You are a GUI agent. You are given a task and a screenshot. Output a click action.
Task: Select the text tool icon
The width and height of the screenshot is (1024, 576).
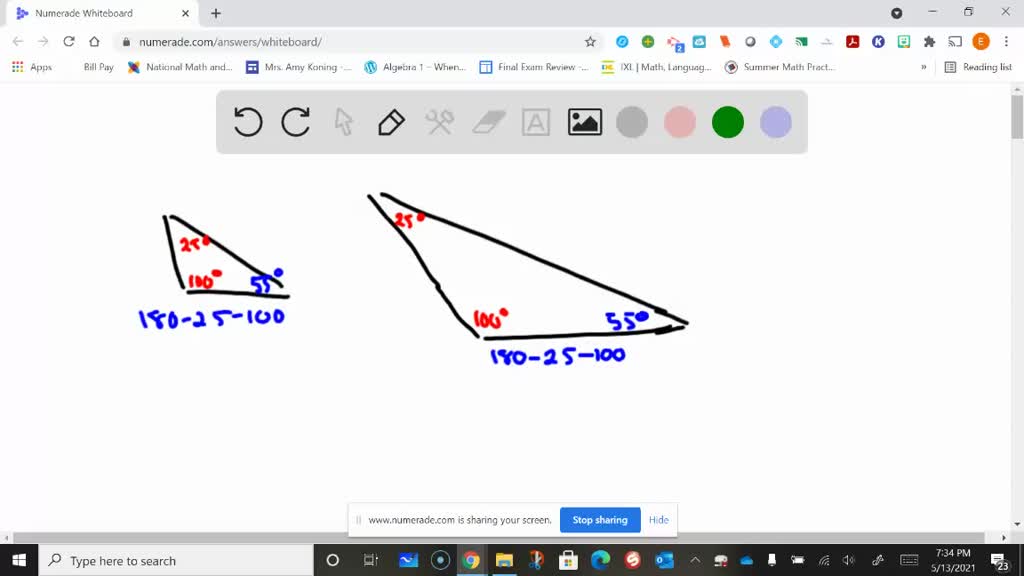coord(536,122)
